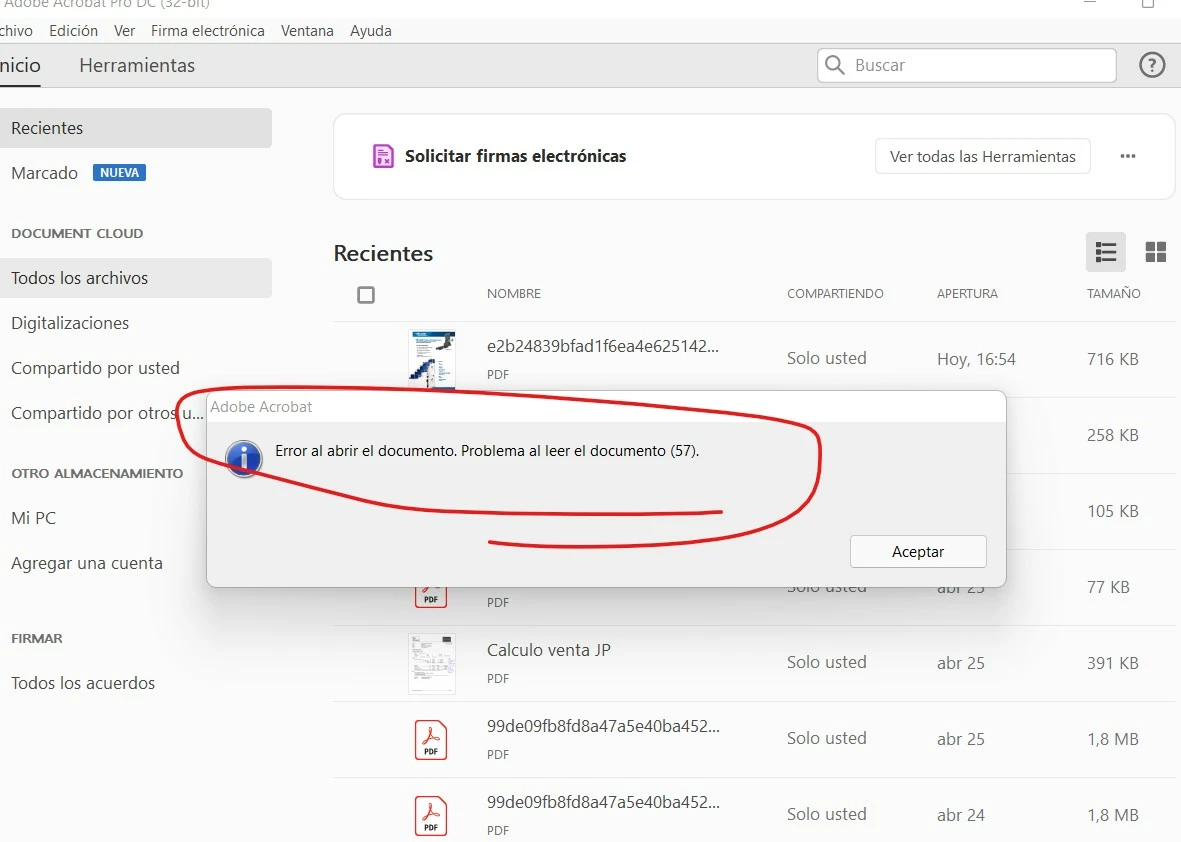Sort by the COMPARTIENDO column header
The image size is (1181, 842).
(835, 294)
